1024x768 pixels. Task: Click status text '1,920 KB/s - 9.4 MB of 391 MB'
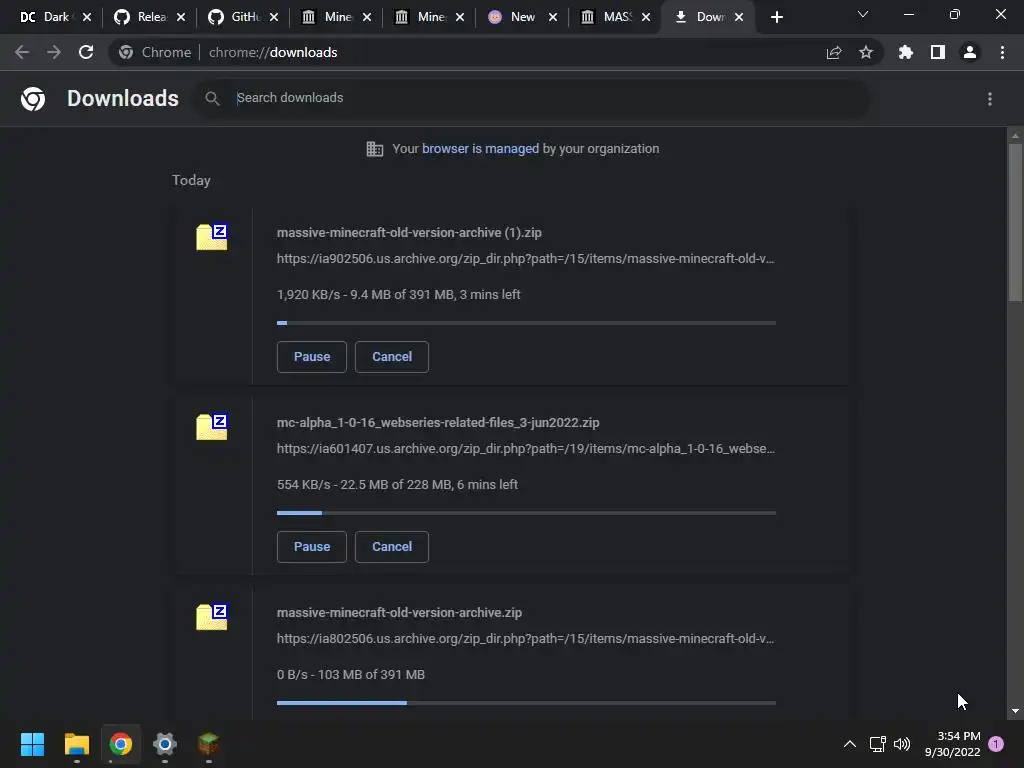(365, 295)
